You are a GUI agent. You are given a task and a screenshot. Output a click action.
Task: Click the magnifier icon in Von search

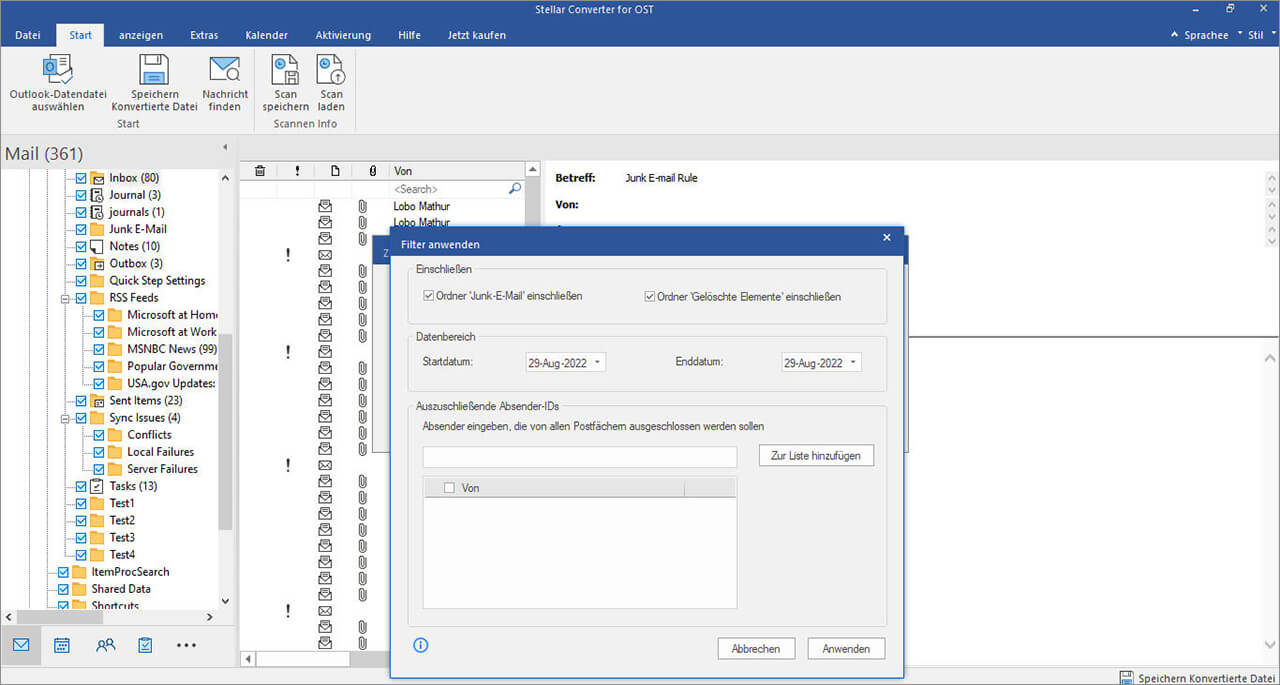[x=515, y=188]
